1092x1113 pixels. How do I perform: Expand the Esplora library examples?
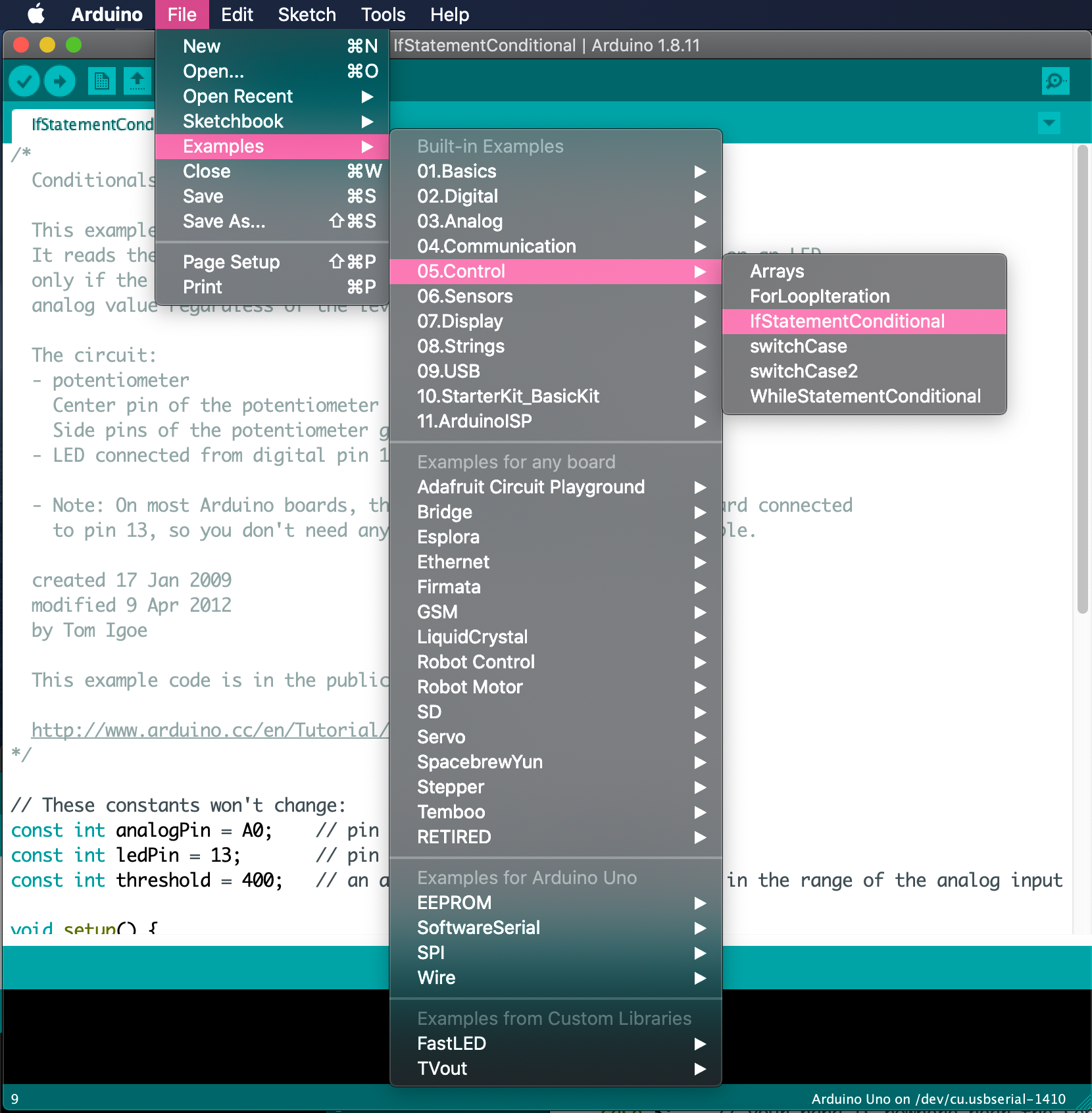pyautogui.click(x=556, y=537)
